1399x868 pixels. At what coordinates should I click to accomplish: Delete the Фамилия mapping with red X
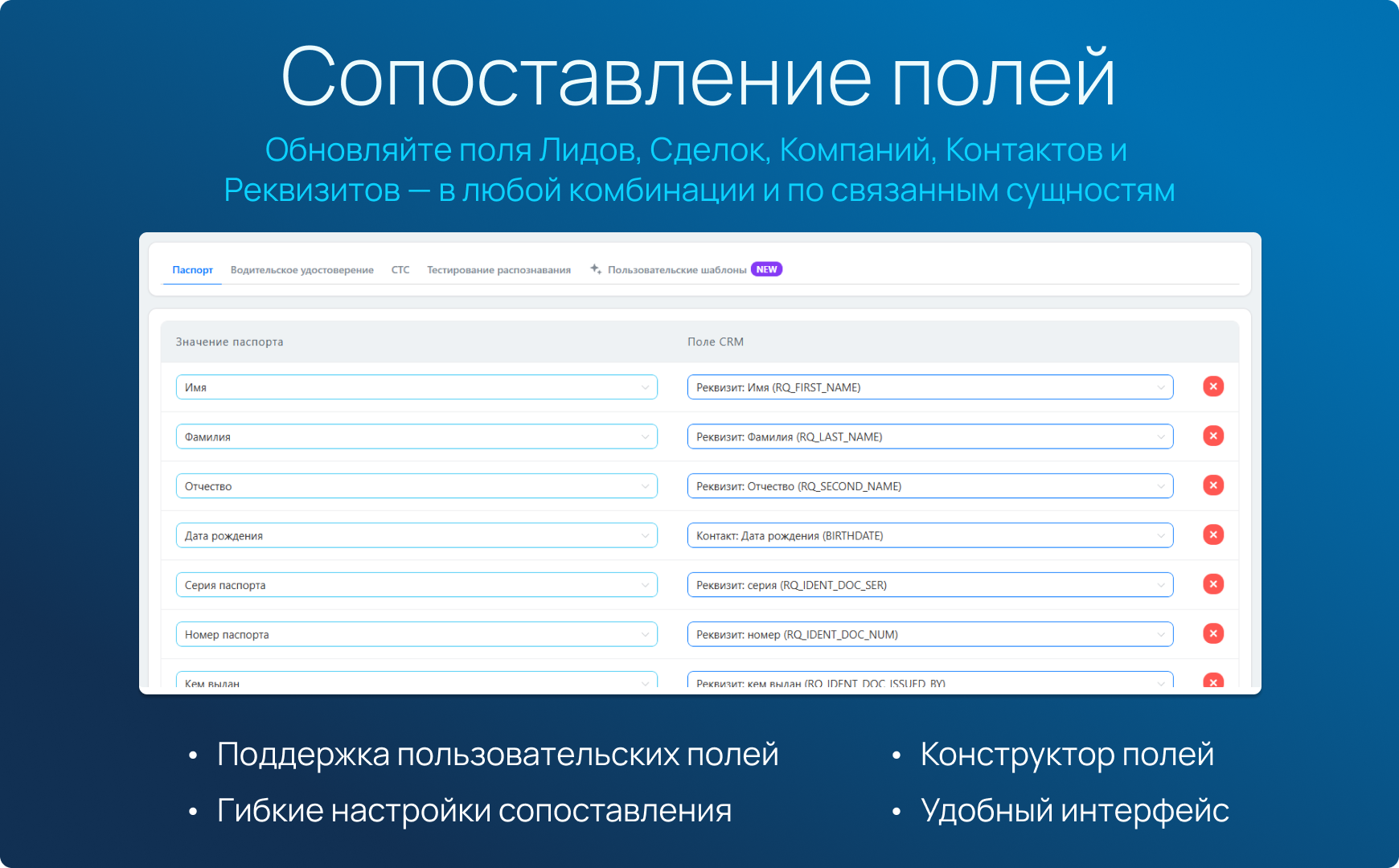1213,436
